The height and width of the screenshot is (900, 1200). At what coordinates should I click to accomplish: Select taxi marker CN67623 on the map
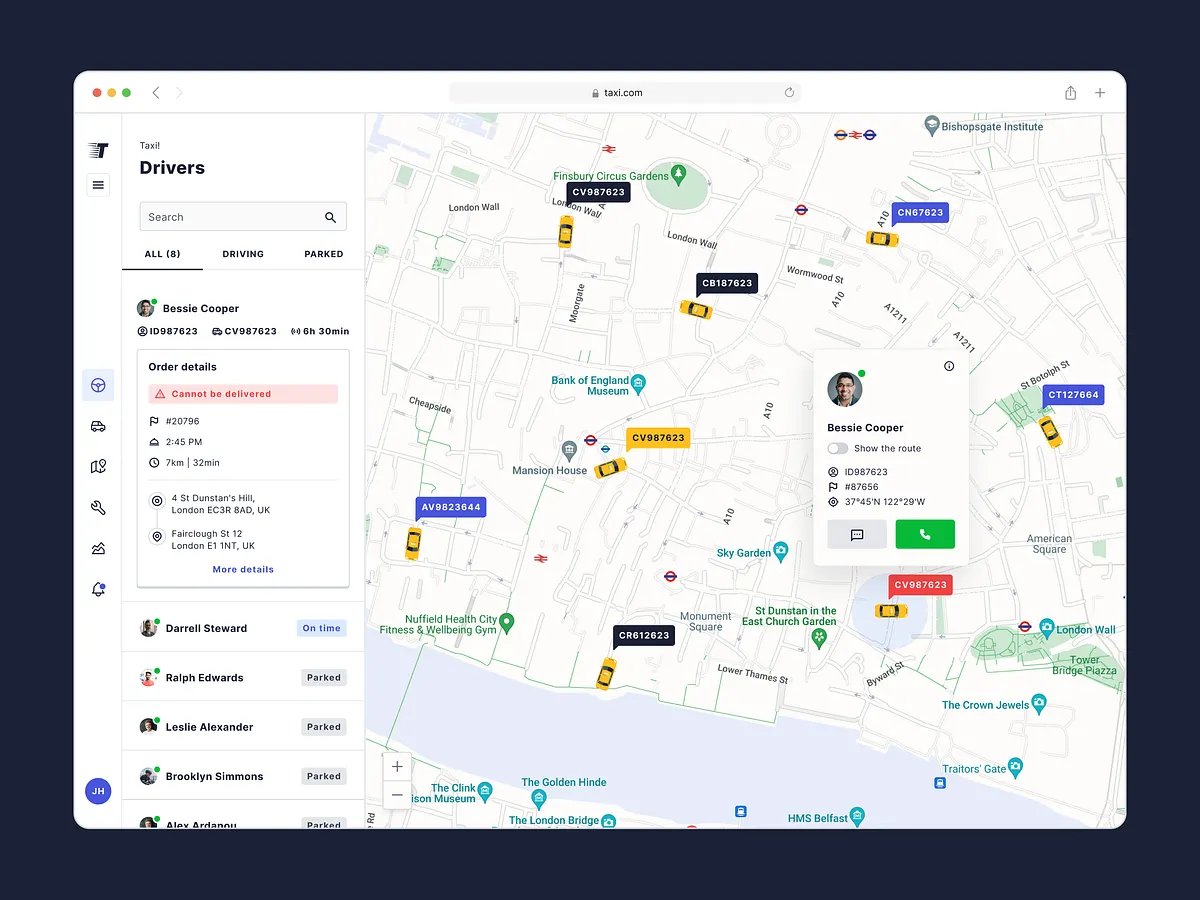click(x=919, y=212)
